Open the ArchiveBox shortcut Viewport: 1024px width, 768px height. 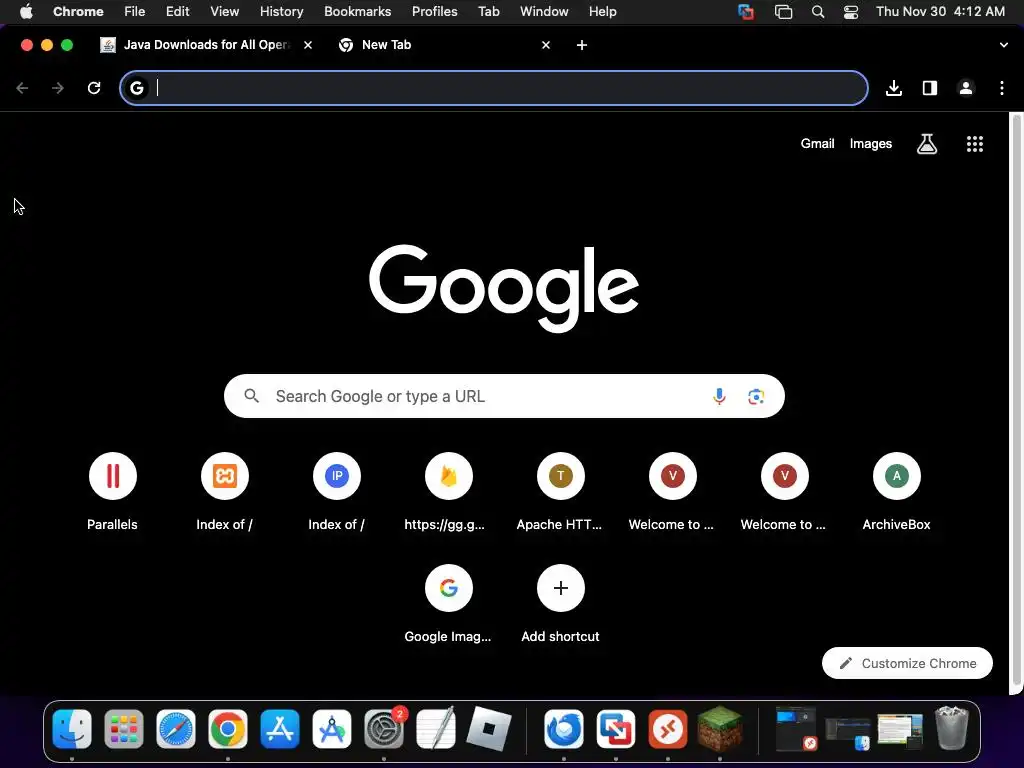pos(897,492)
